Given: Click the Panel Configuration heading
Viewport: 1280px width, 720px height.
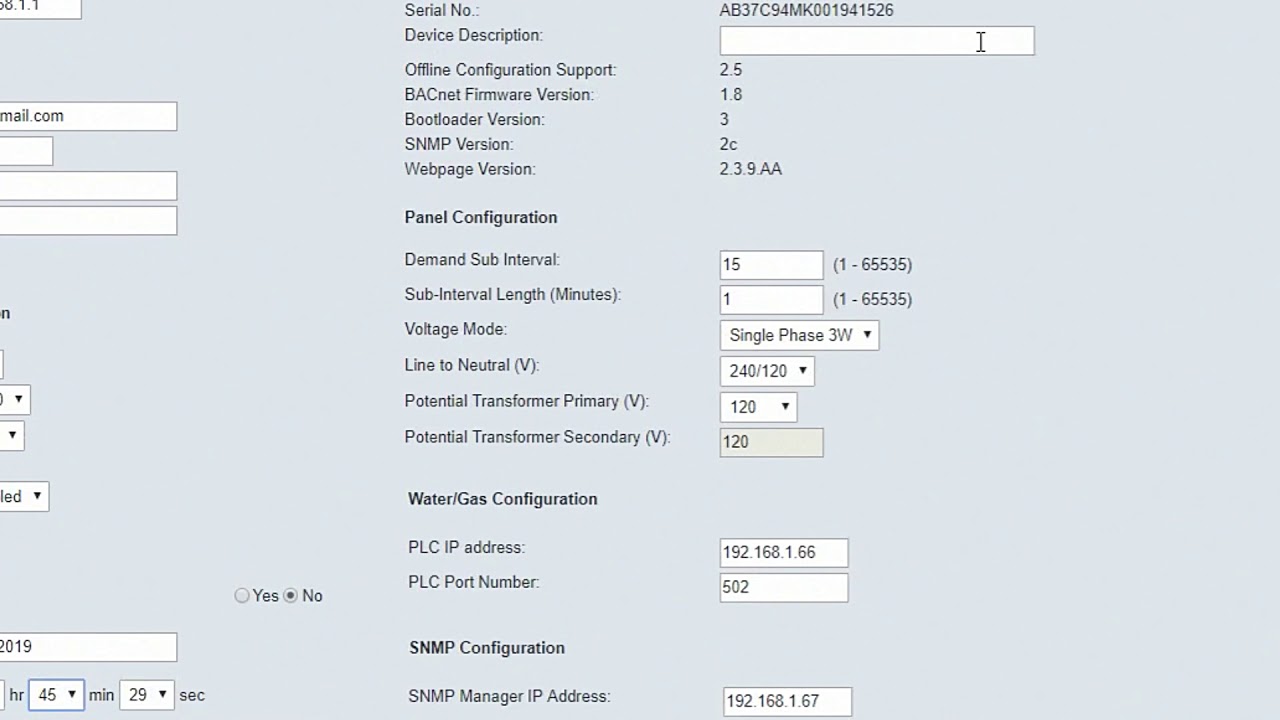Looking at the screenshot, I should pos(481,217).
